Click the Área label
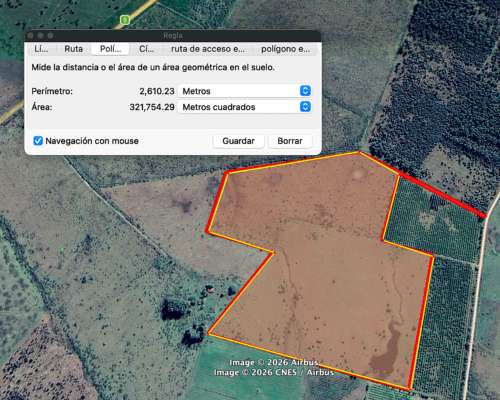Image resolution: width=500 pixels, height=400 pixels. point(42,107)
